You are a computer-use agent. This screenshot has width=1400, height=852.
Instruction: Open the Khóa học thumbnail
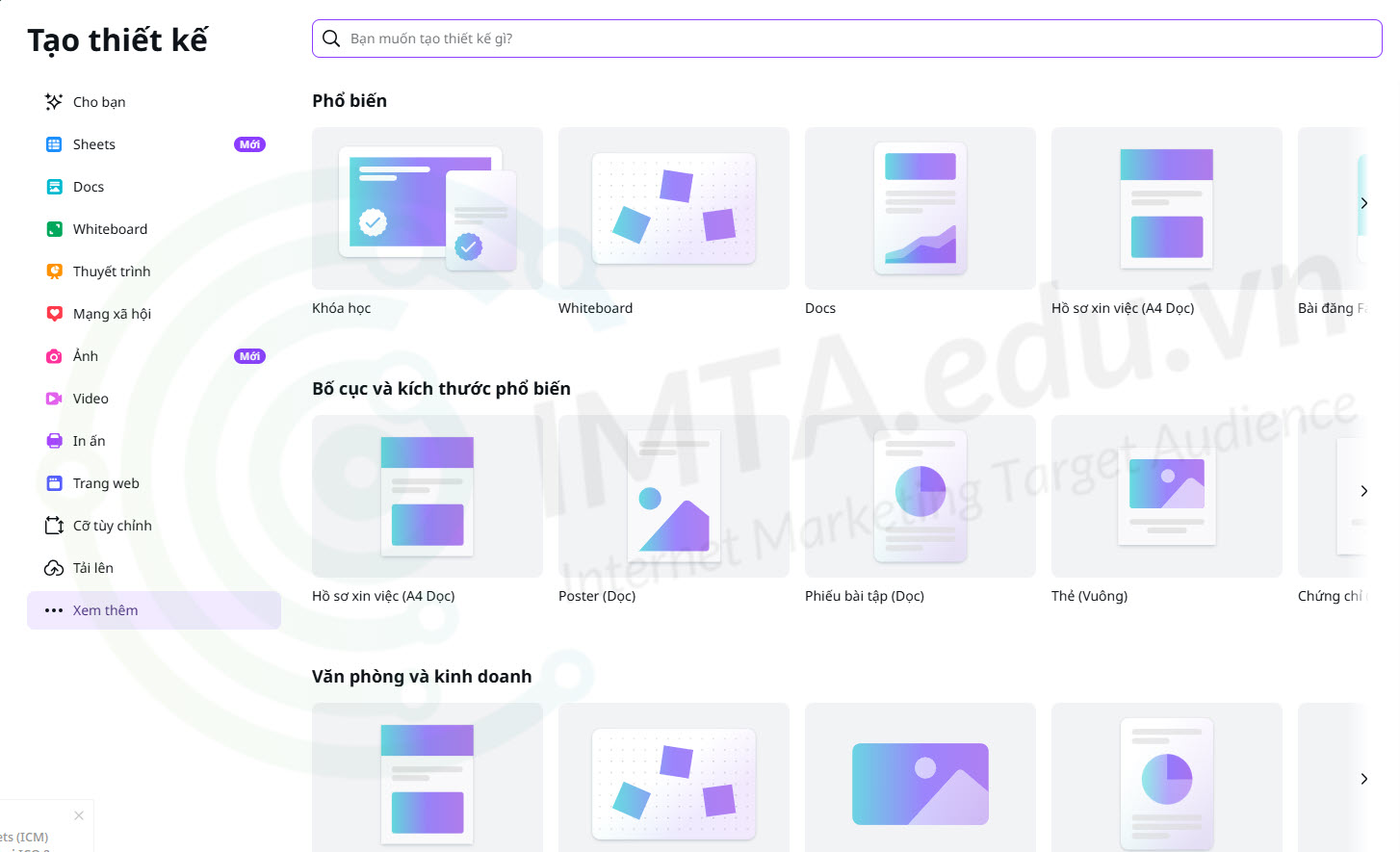pyautogui.click(x=428, y=208)
